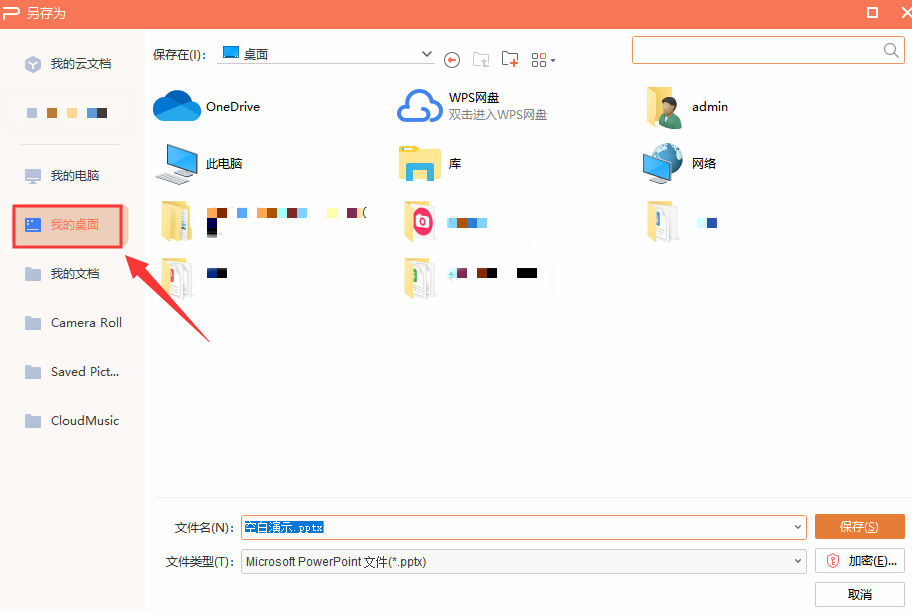
Task: Click the 取消 cancel button
Action: [859, 594]
